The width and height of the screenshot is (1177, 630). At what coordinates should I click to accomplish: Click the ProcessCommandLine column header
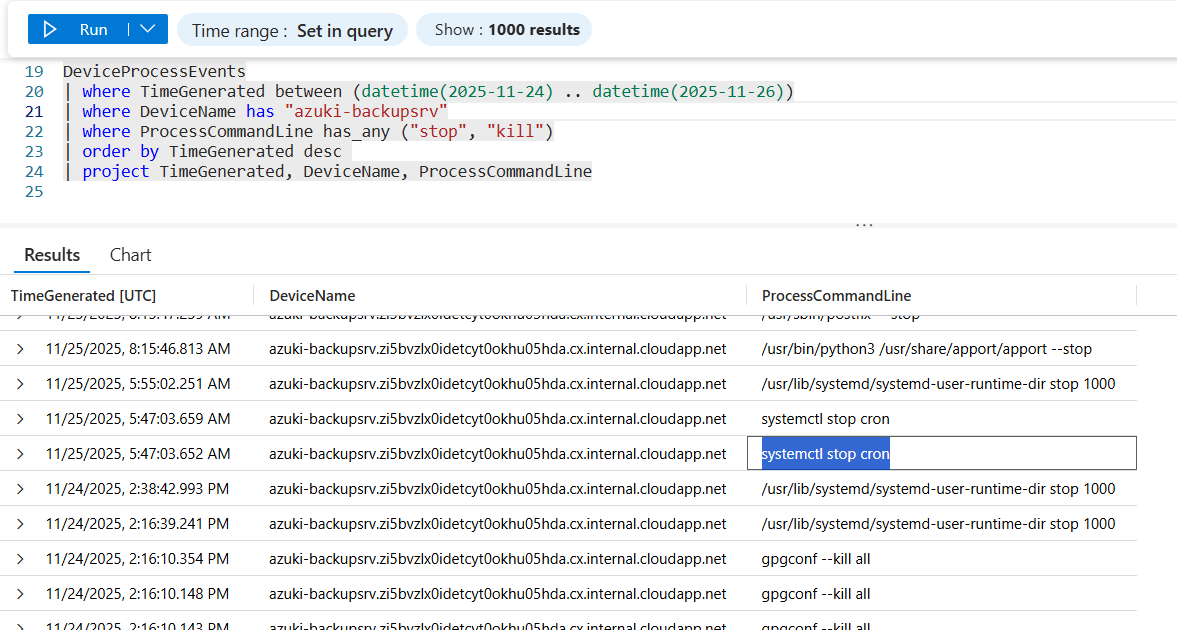pos(836,296)
